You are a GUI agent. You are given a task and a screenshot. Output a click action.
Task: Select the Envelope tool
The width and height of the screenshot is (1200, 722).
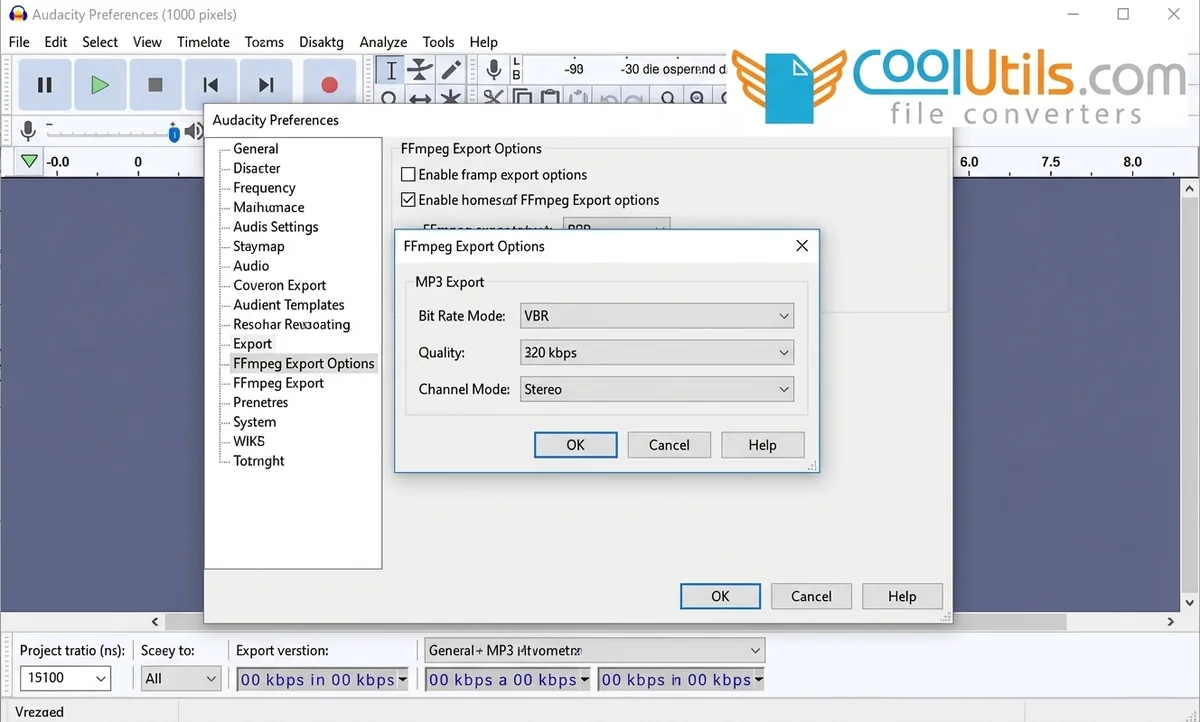coord(422,68)
